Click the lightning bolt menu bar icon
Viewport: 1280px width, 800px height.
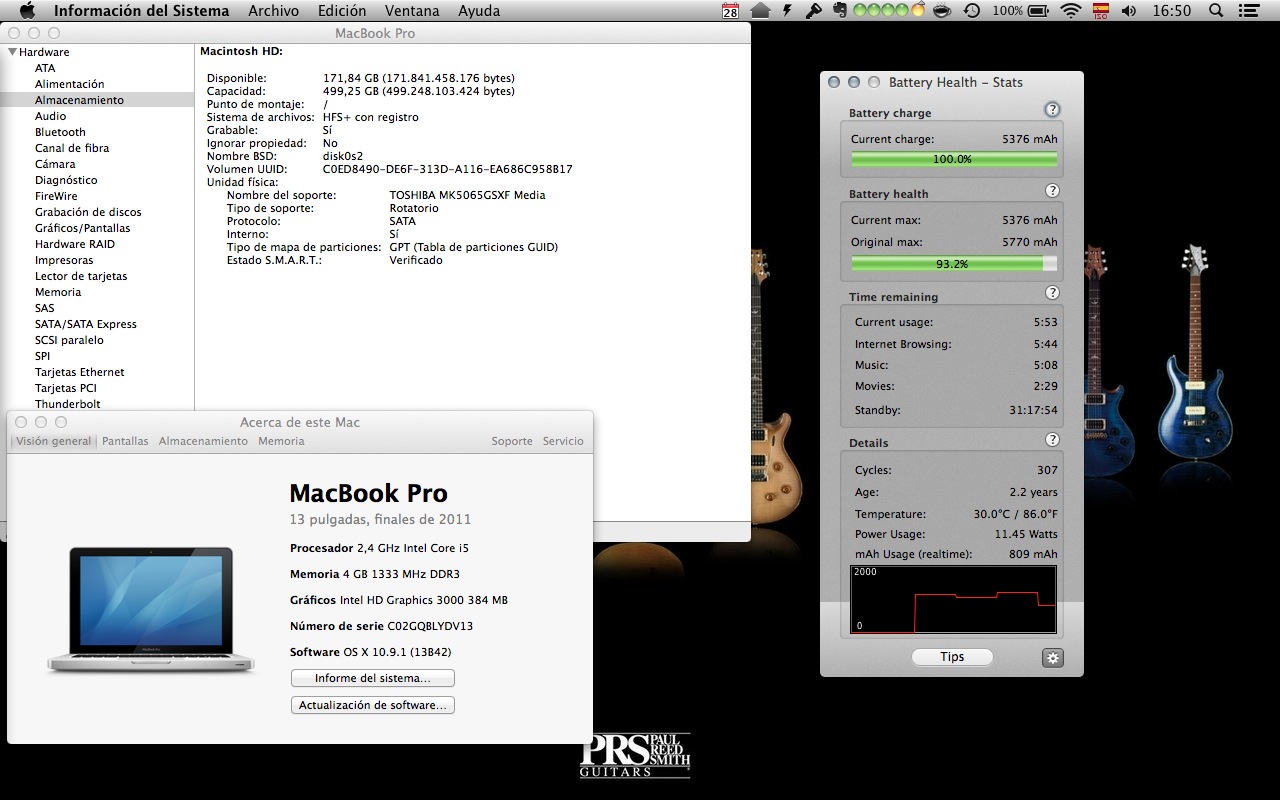[x=788, y=11]
